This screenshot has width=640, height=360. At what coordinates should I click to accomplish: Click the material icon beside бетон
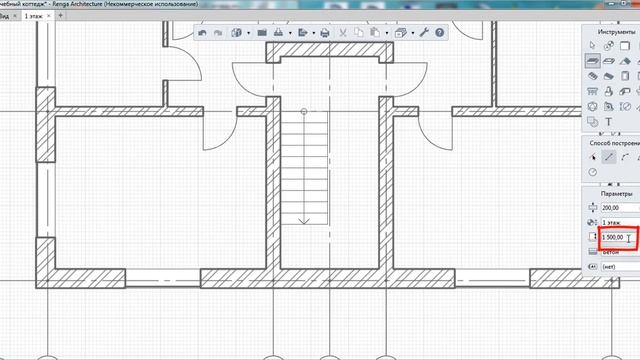pyautogui.click(x=592, y=252)
